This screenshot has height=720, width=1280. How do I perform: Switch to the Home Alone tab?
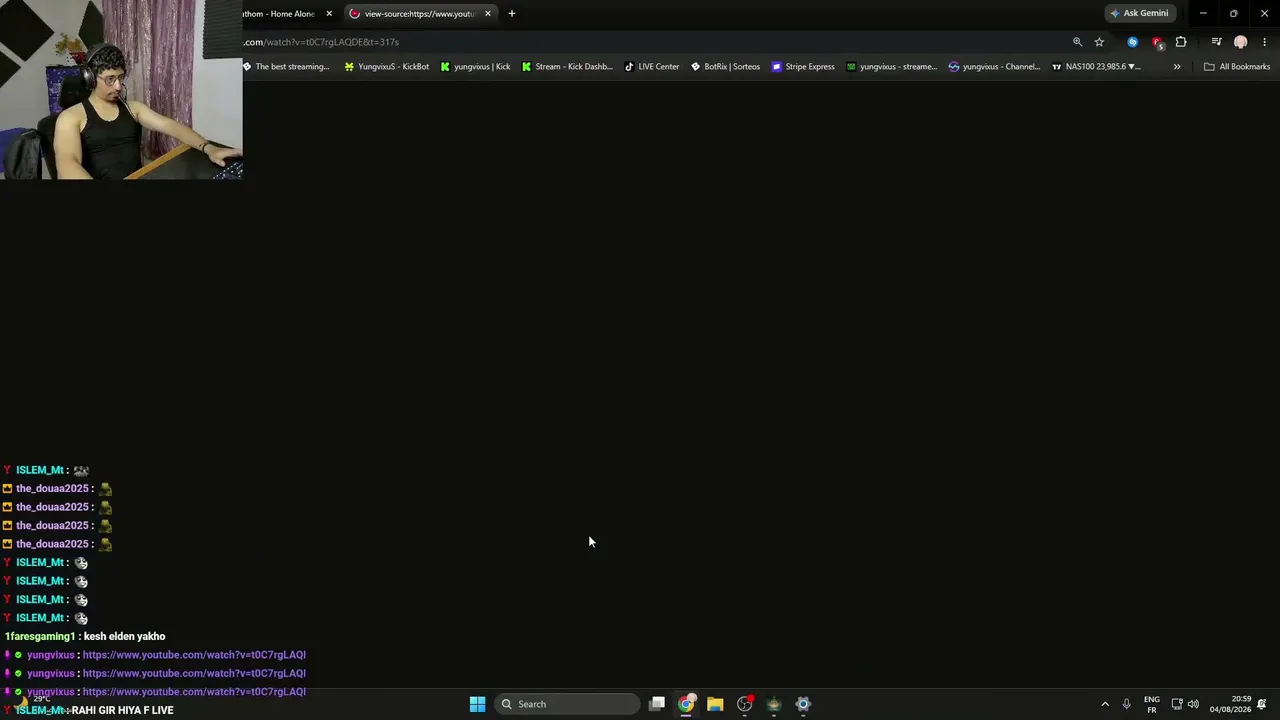point(280,13)
